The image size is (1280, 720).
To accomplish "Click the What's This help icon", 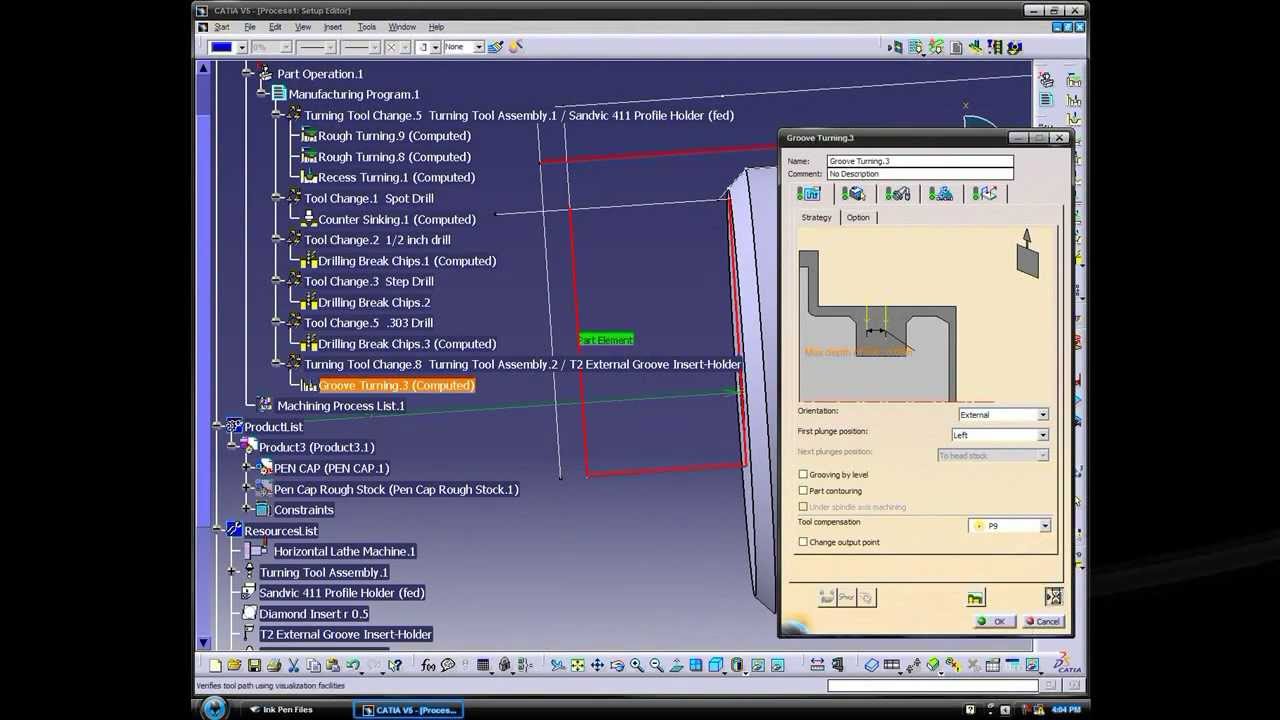I will pyautogui.click(x=395, y=665).
